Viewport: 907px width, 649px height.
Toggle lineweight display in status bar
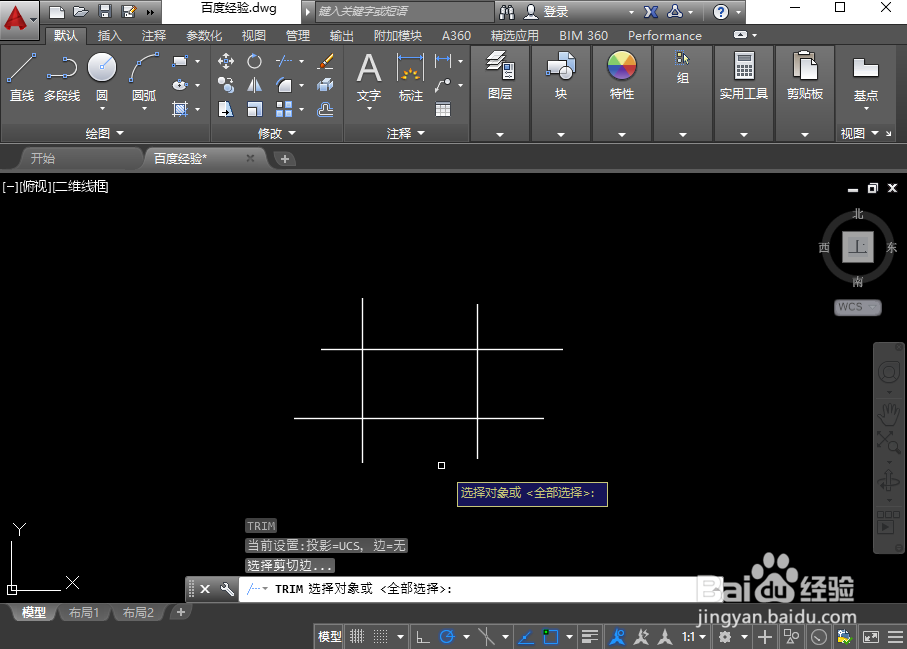click(x=589, y=637)
